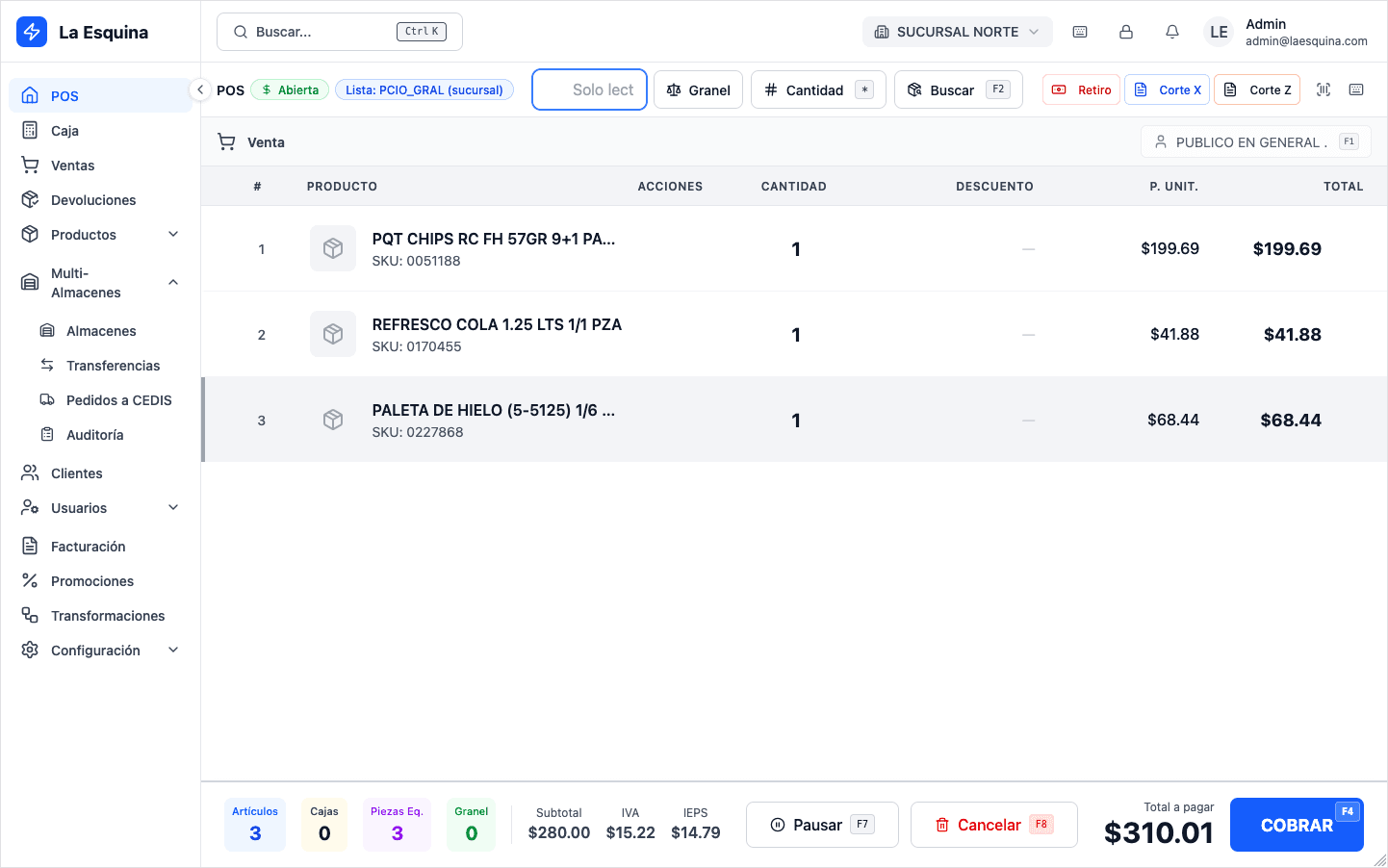
Task: Click the La Esquina lightning logo
Action: tap(32, 32)
